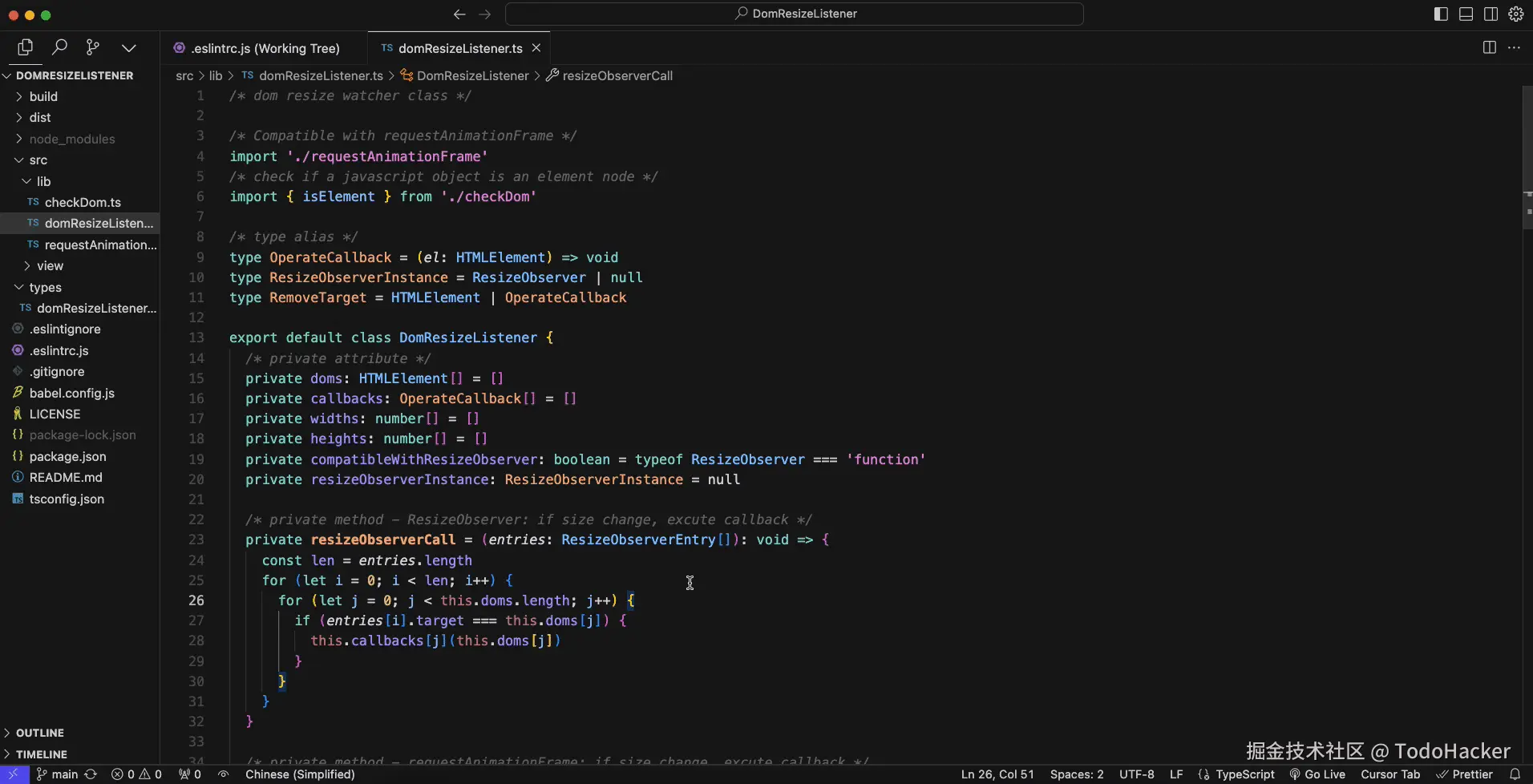Go back with the left arrow

pyautogui.click(x=459, y=14)
